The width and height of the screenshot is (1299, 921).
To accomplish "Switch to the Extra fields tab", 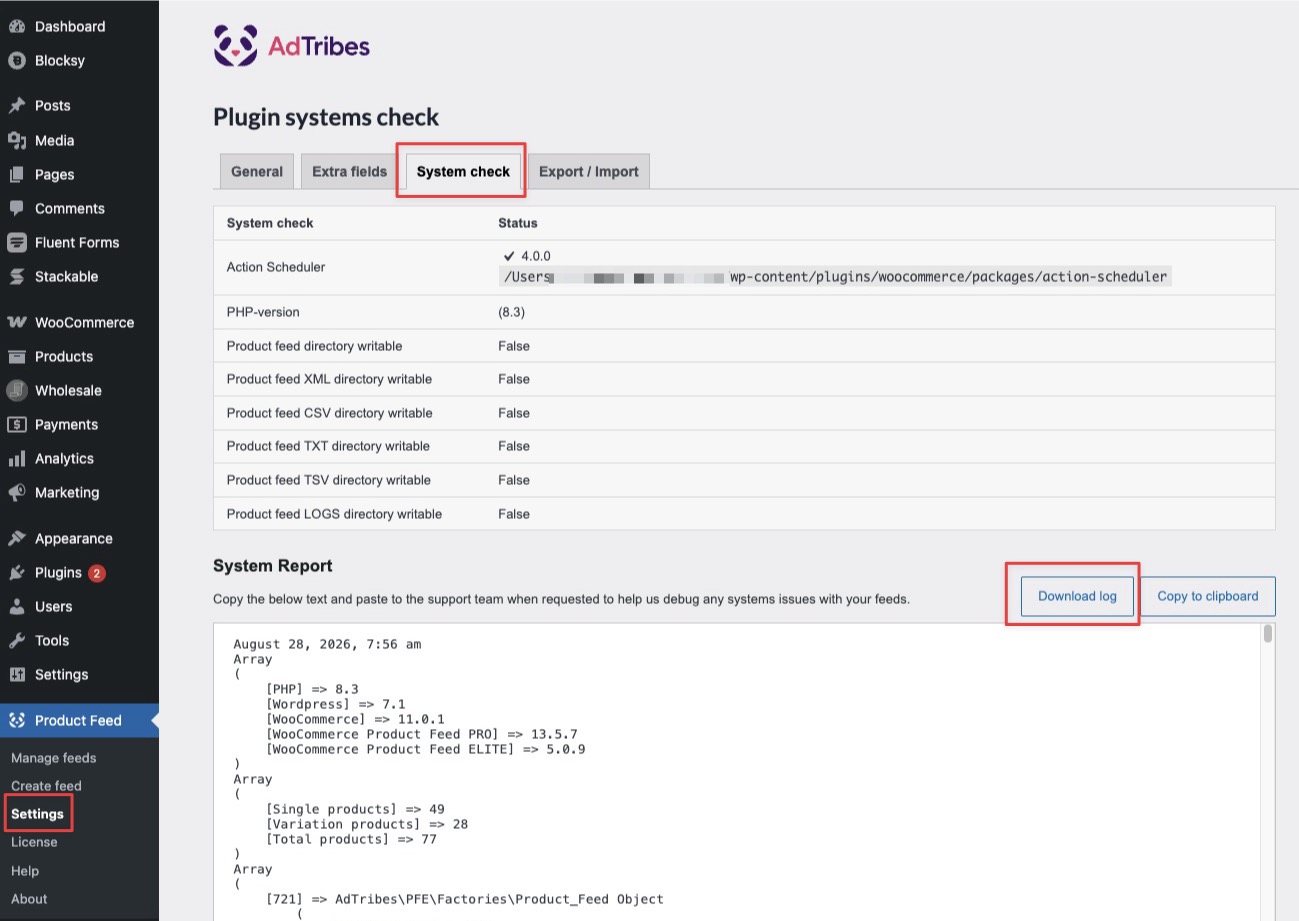I will point(349,171).
